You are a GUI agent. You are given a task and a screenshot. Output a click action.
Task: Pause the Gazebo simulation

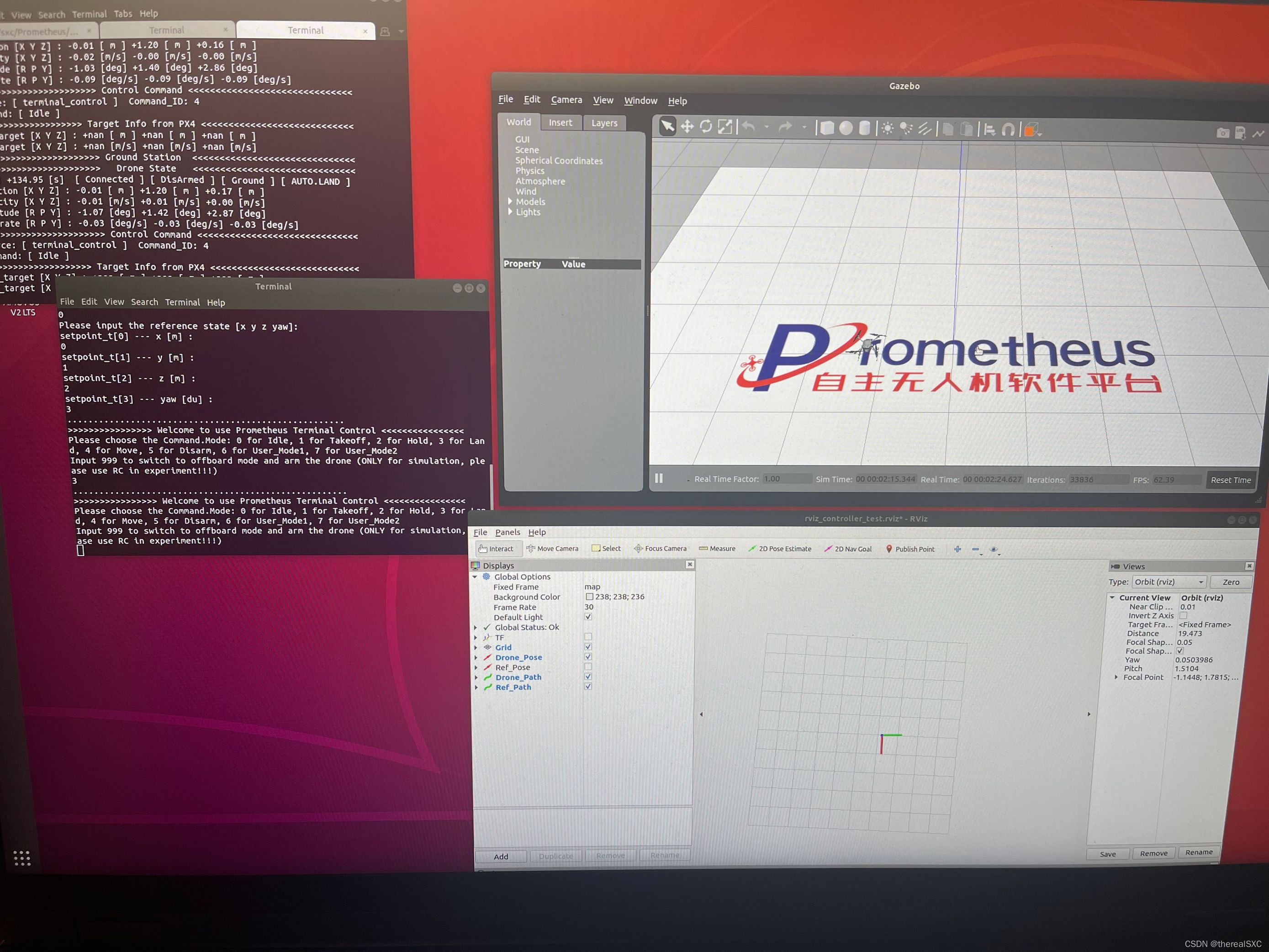[659, 478]
